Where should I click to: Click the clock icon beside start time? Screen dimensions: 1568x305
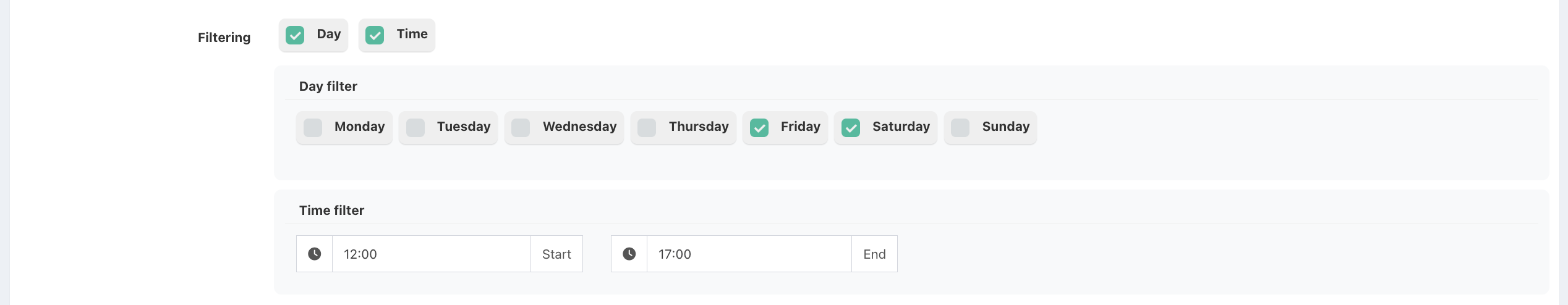(x=314, y=254)
